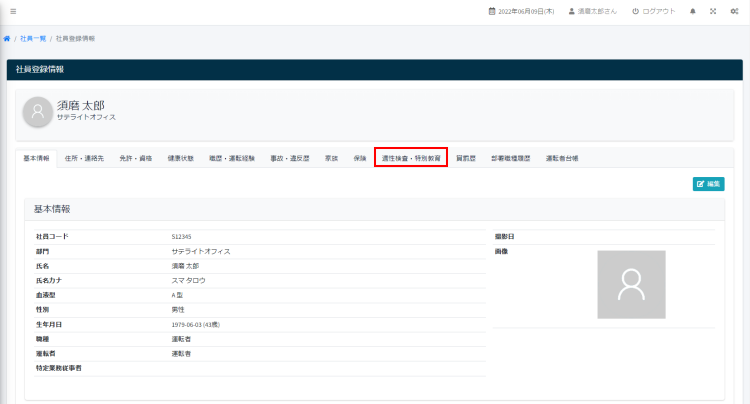Switch to the 健康状態 tab

(181, 158)
